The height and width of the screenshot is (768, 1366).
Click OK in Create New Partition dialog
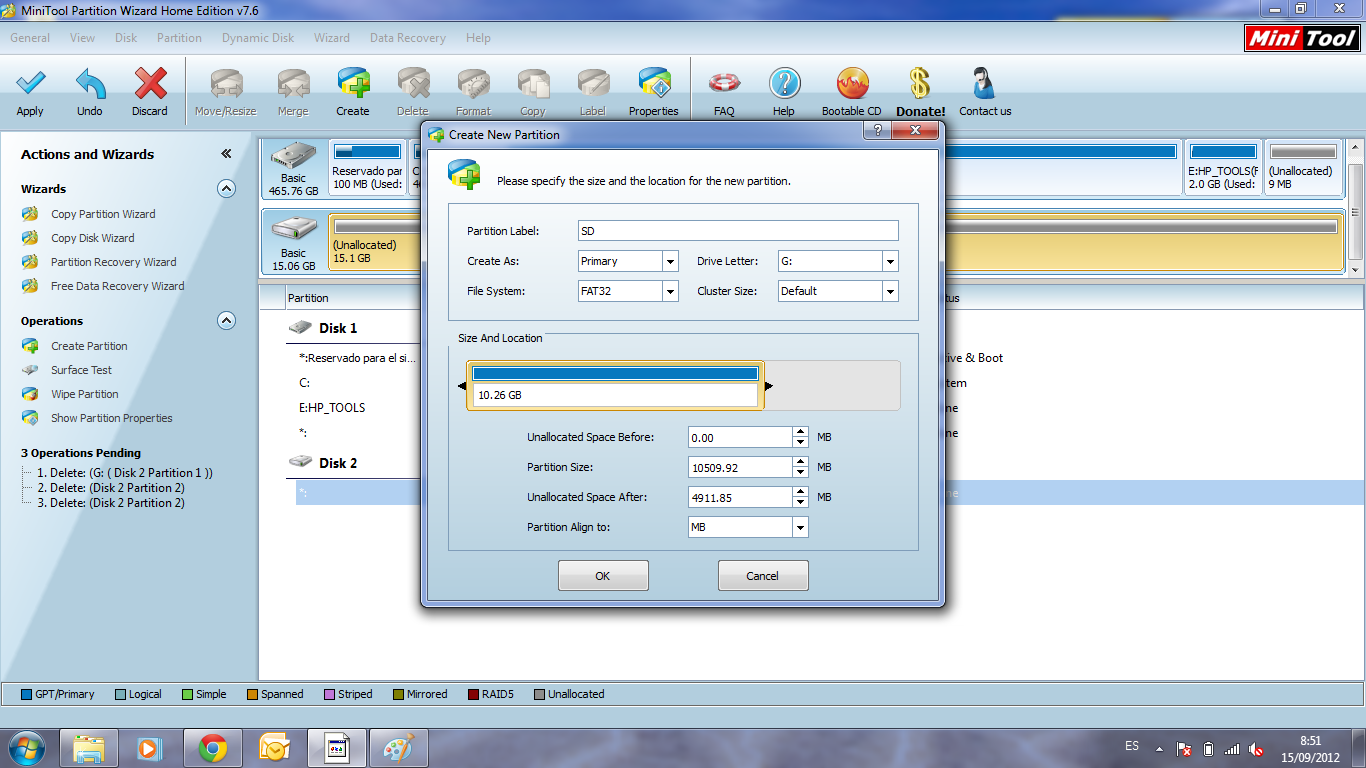click(603, 576)
